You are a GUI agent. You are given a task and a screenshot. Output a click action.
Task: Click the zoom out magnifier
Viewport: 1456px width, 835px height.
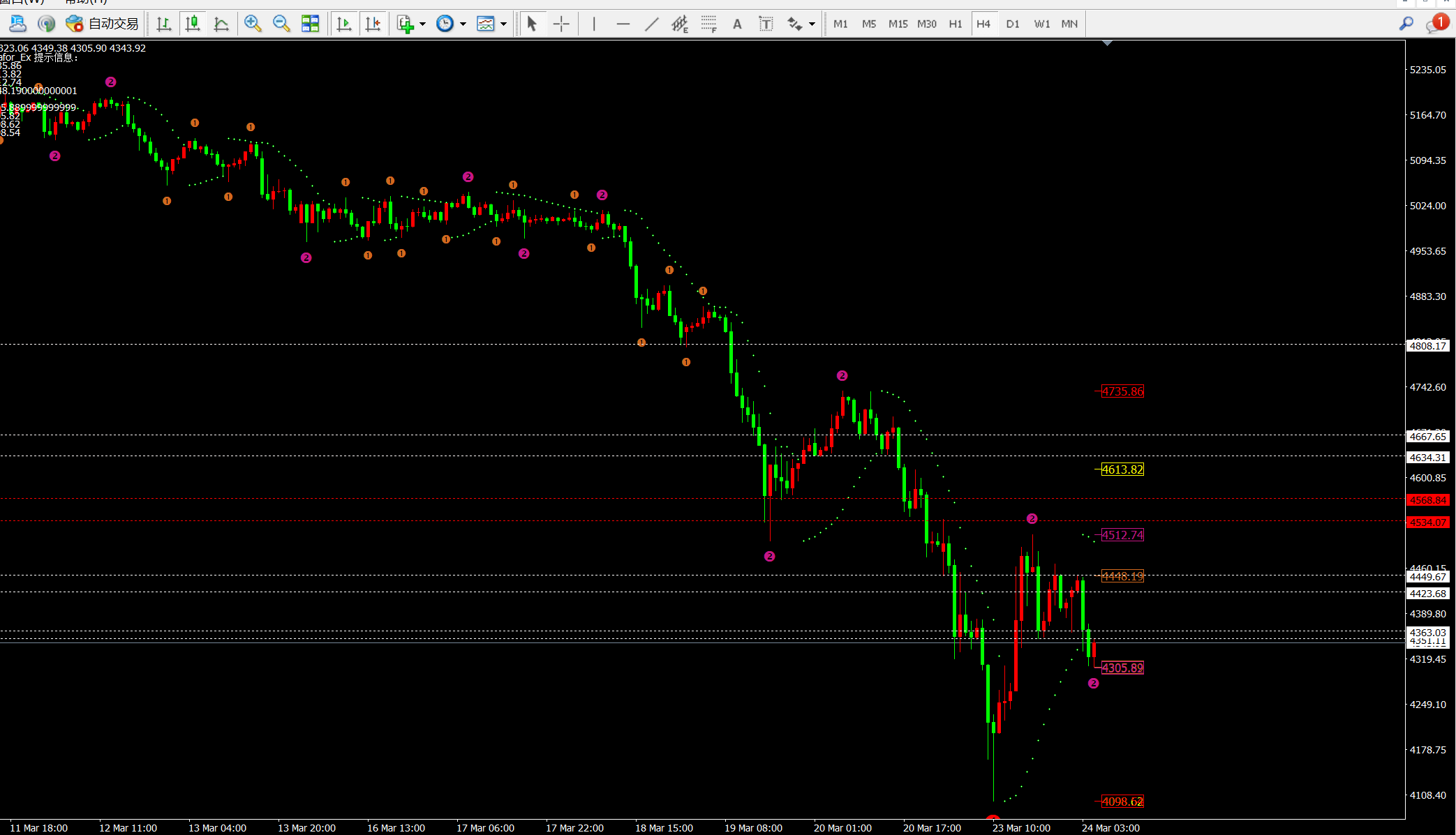coord(281,24)
